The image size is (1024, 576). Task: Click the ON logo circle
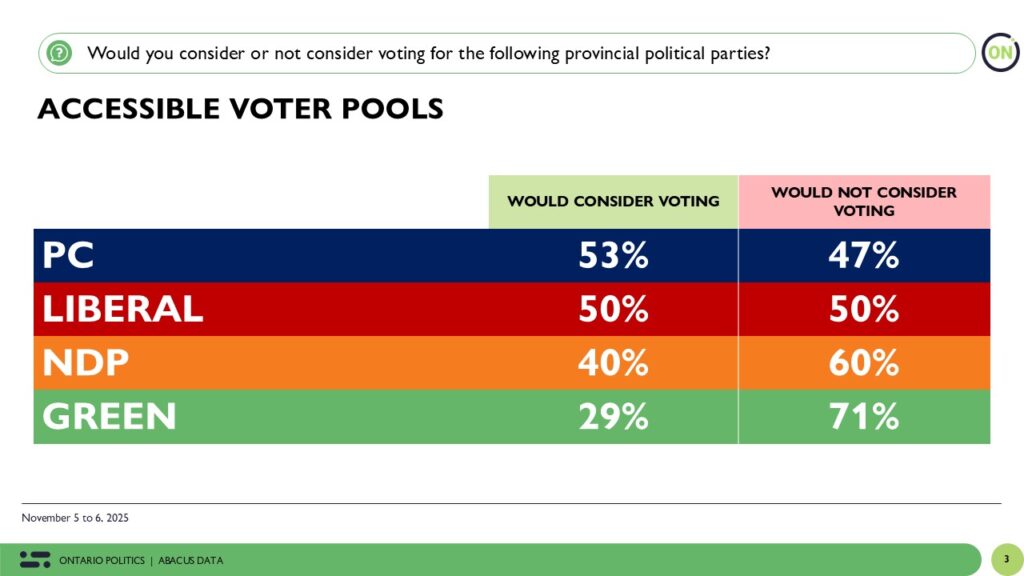coord(999,52)
